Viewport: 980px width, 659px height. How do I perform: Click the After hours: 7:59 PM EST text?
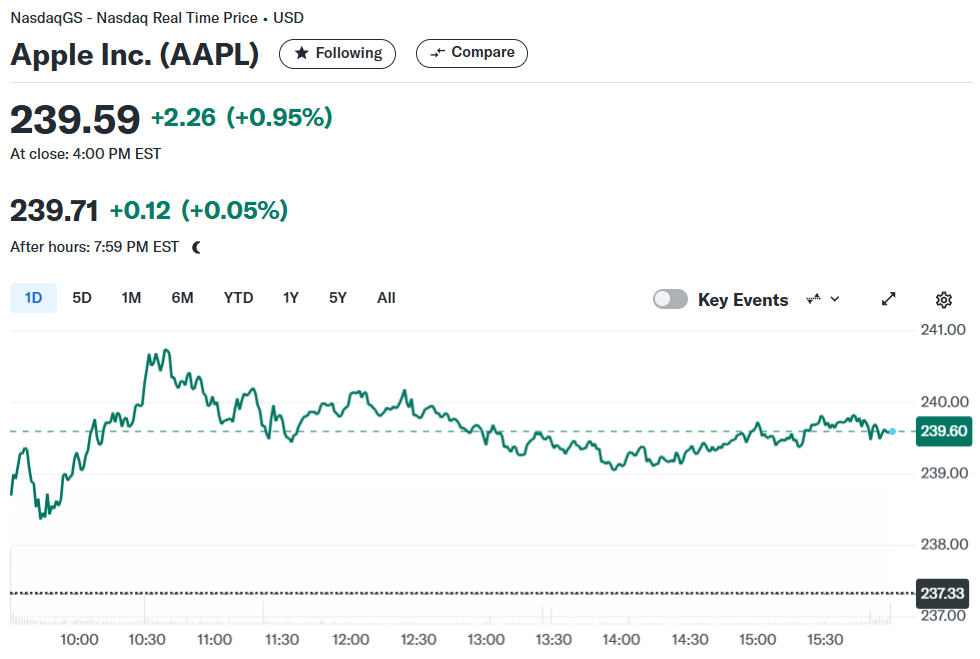94,247
